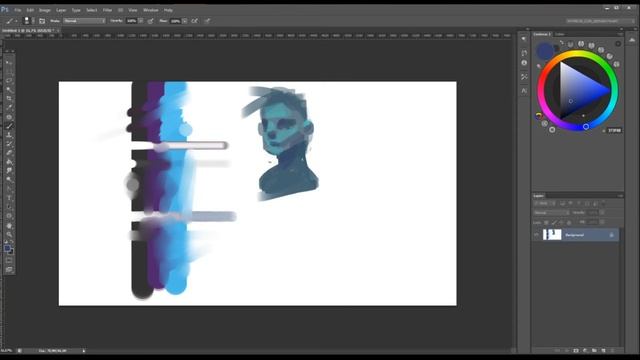Click the blue handle on hue ring
Viewport: 640px width, 360px height.
[x=586, y=127]
